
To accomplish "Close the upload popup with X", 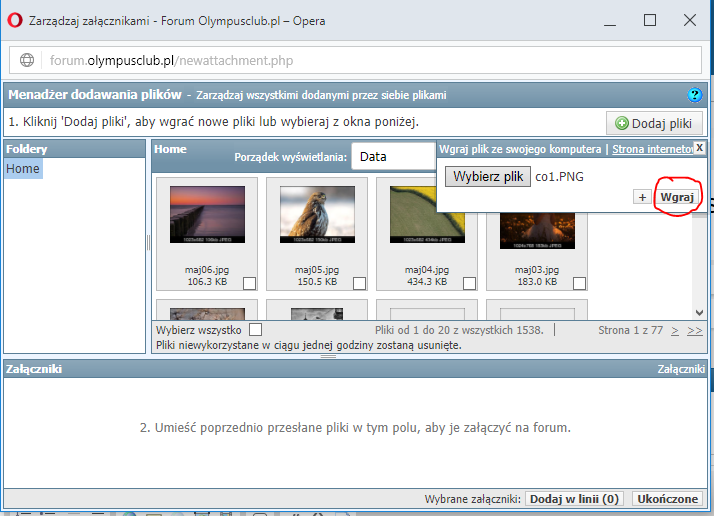I will pos(699,148).
